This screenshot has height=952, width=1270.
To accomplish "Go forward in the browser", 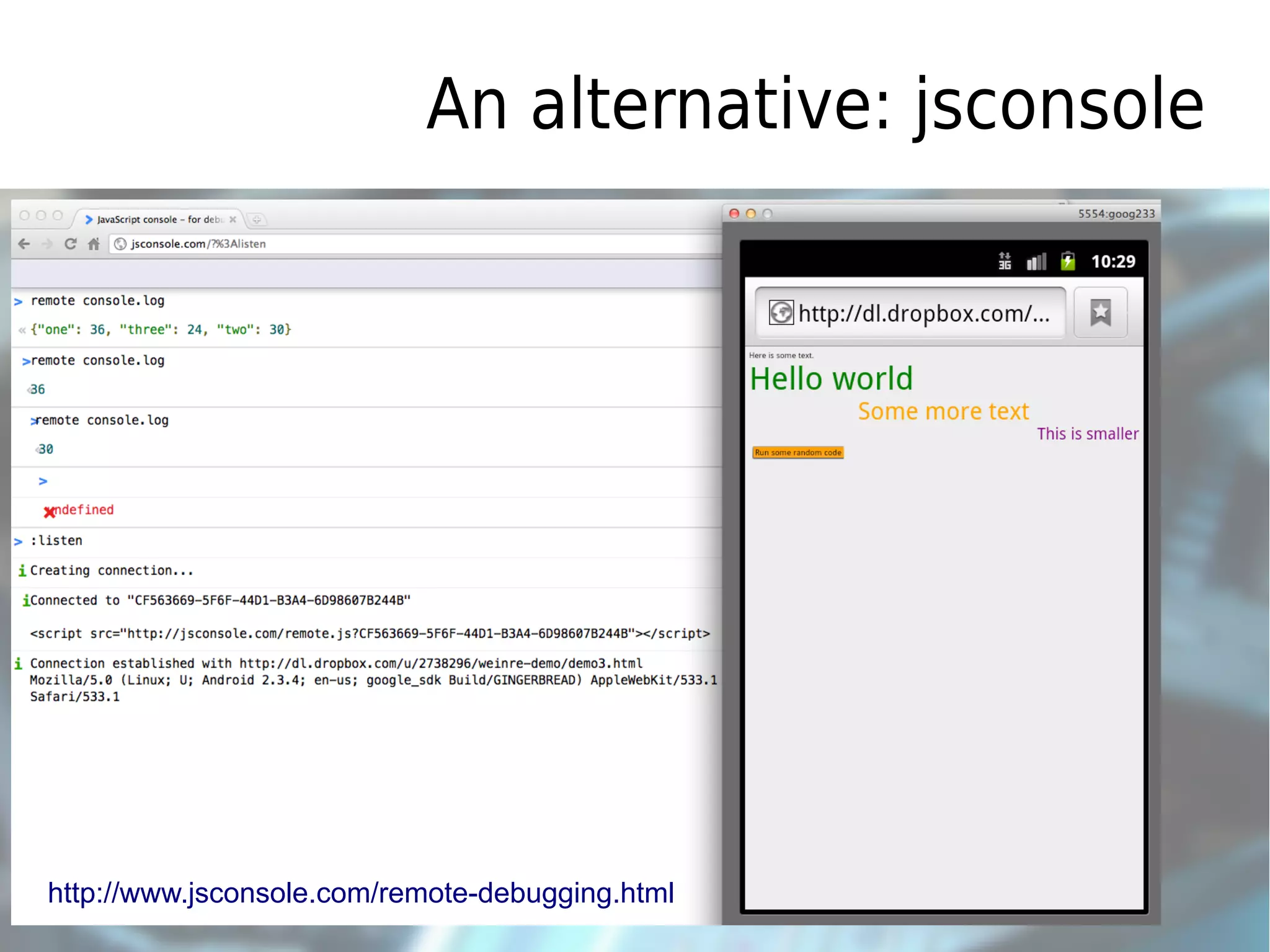I will (47, 244).
